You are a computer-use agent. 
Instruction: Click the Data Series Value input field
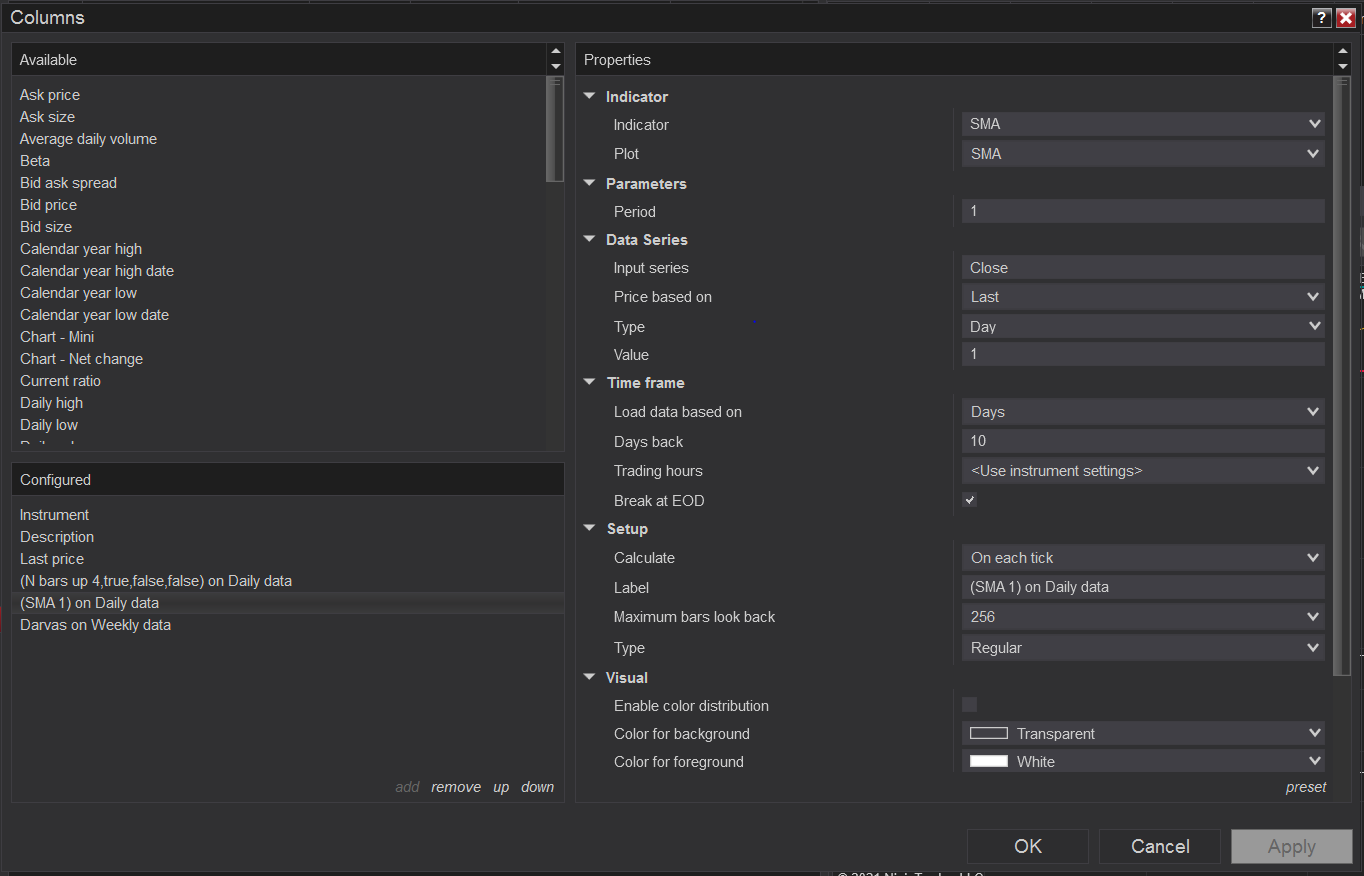click(1143, 355)
